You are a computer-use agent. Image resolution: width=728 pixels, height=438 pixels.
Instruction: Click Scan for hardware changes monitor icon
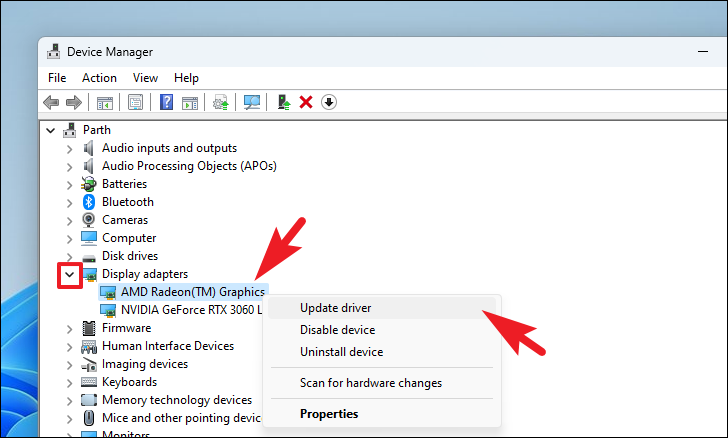tap(252, 102)
